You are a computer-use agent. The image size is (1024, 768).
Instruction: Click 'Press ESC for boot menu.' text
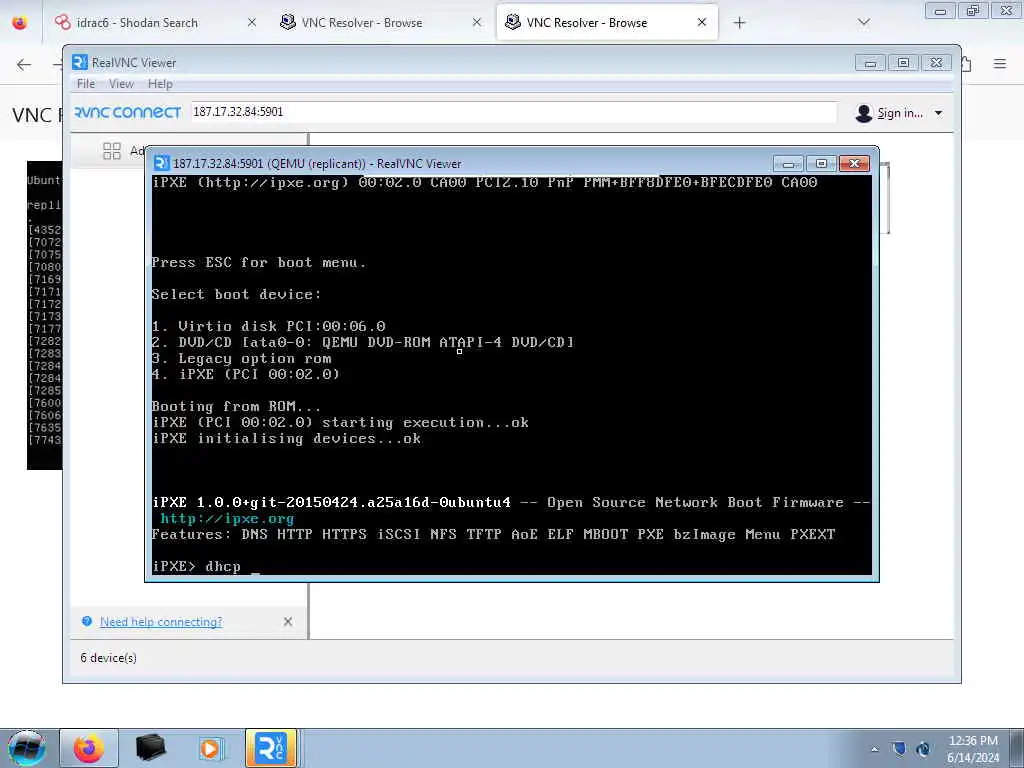click(259, 263)
